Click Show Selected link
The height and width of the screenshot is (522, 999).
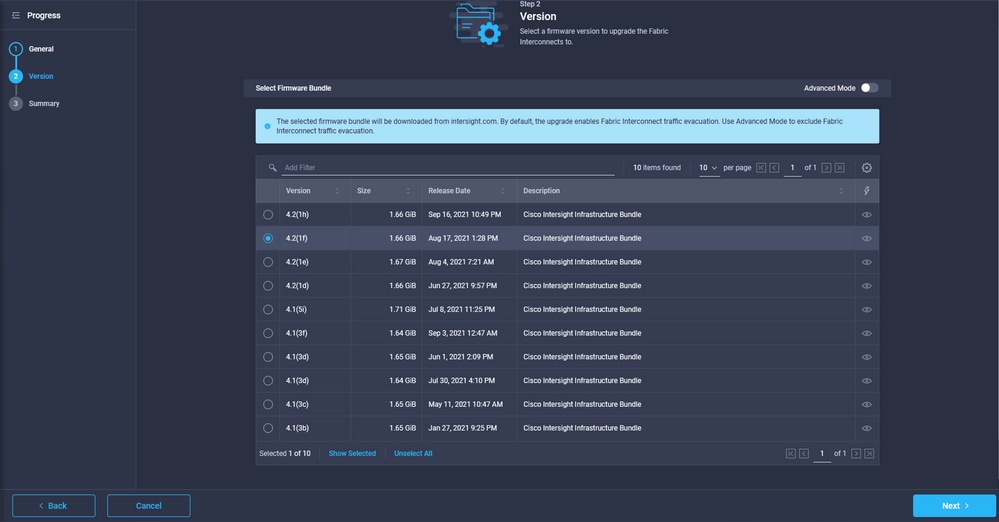(x=352, y=453)
